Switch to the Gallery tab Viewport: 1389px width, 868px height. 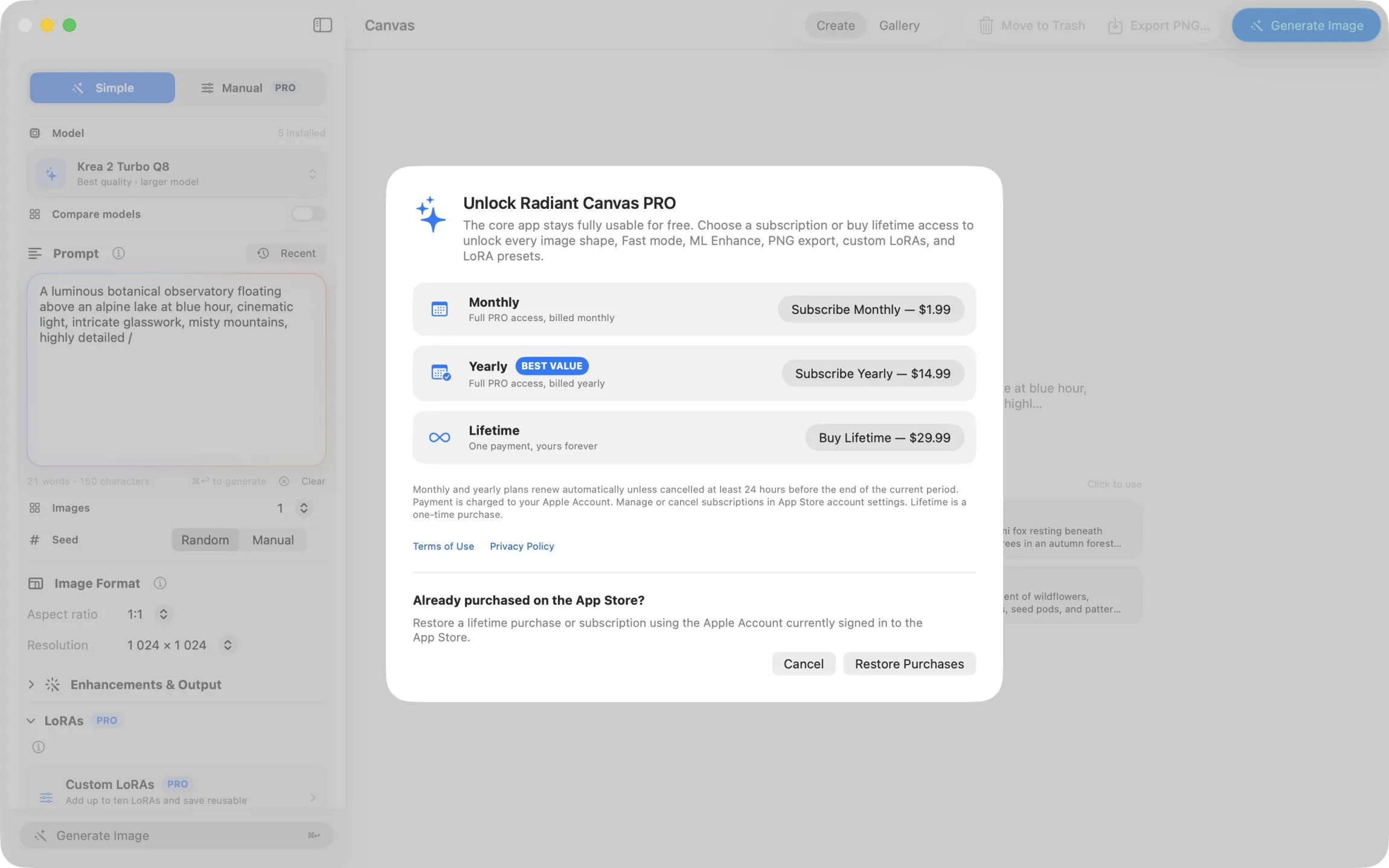coord(899,25)
